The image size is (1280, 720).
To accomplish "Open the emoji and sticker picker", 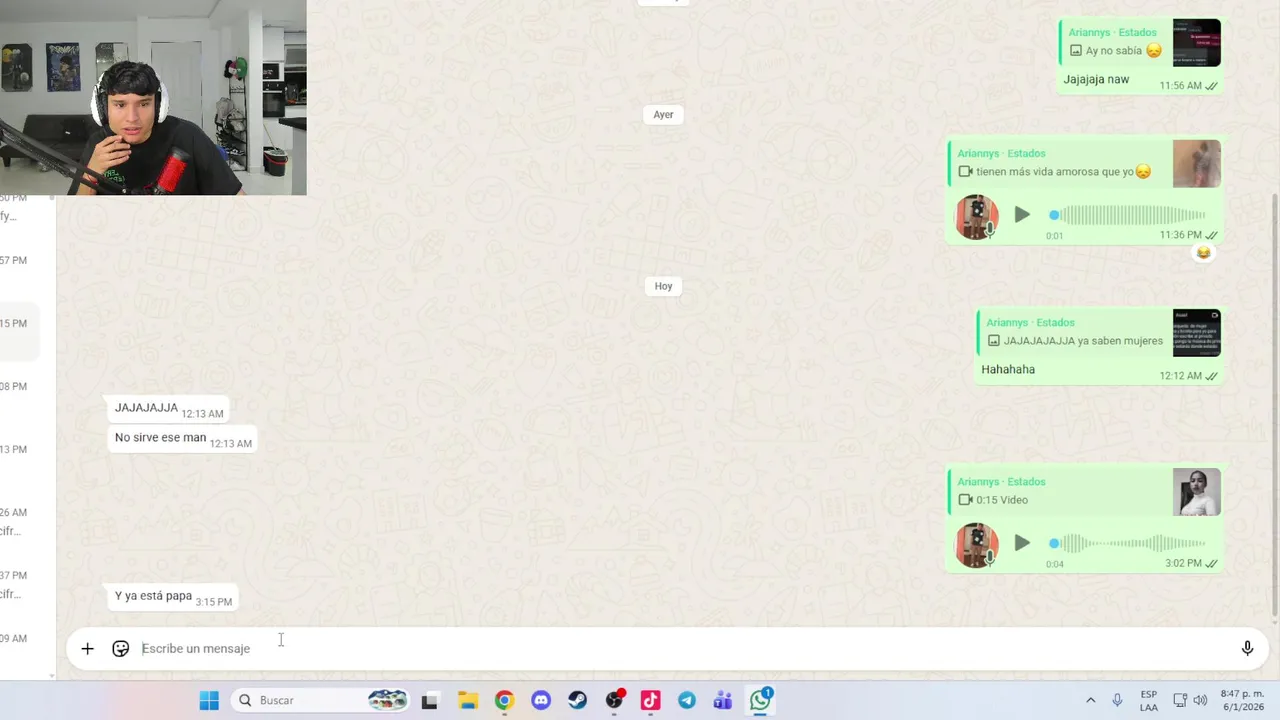I will [121, 649].
